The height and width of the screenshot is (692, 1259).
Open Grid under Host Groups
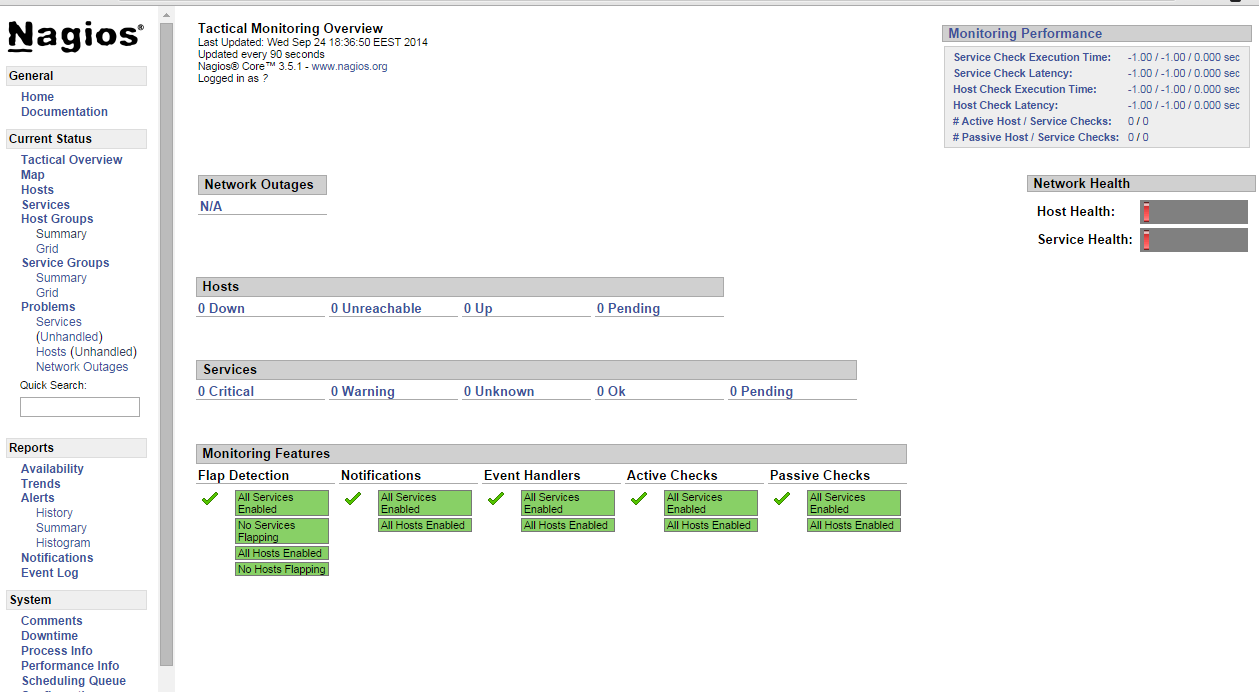[x=47, y=249]
